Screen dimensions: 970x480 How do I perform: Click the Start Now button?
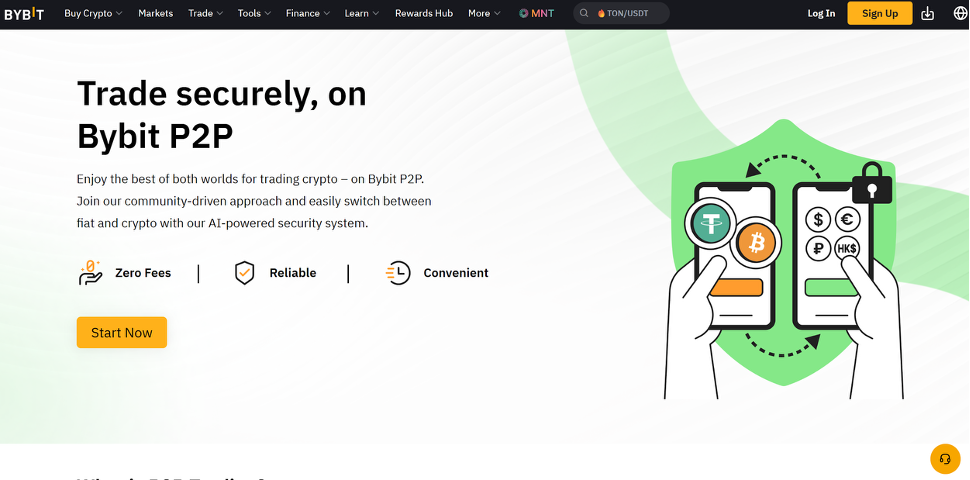point(122,332)
